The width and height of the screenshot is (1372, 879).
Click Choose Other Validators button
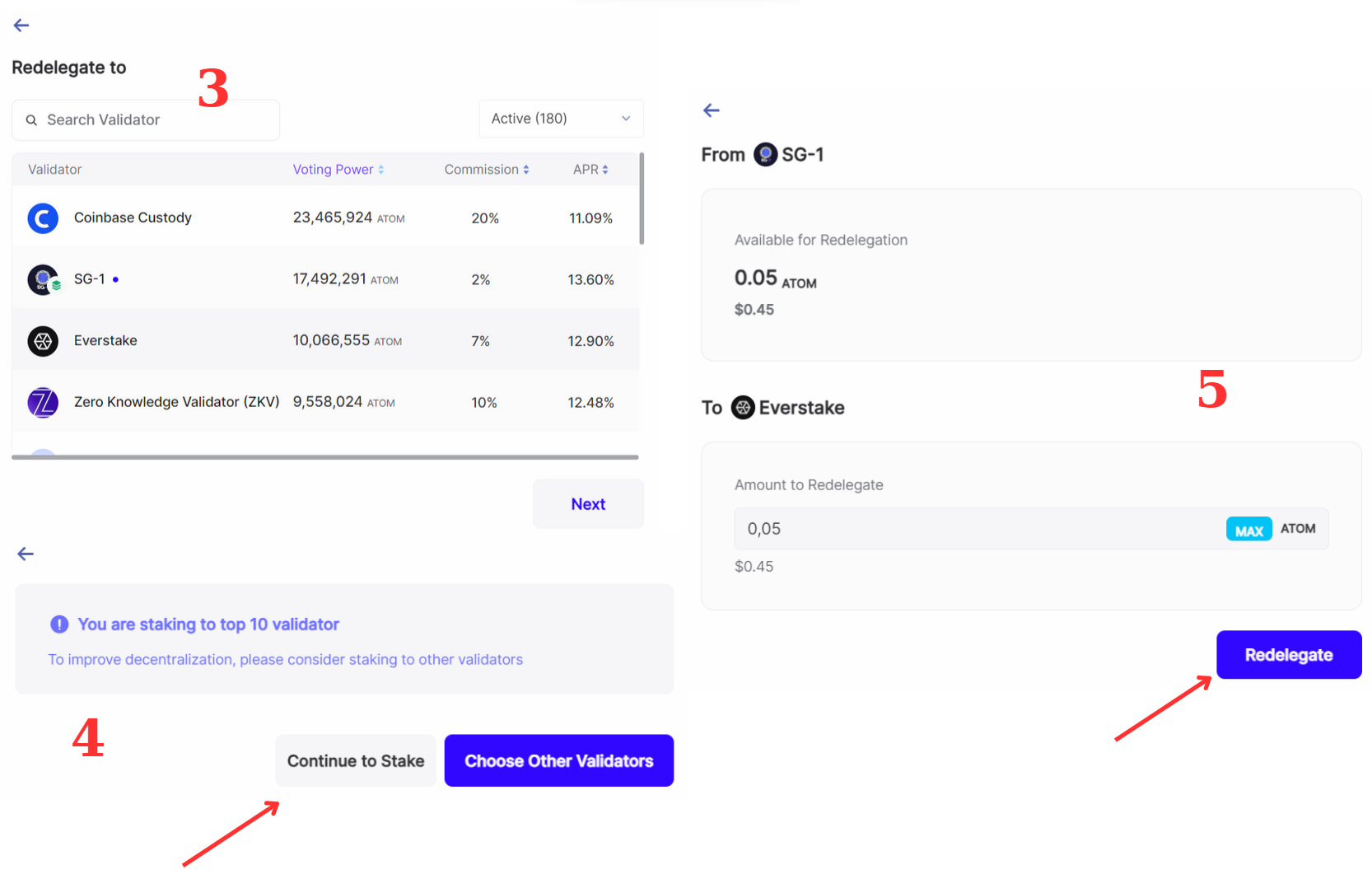[559, 761]
